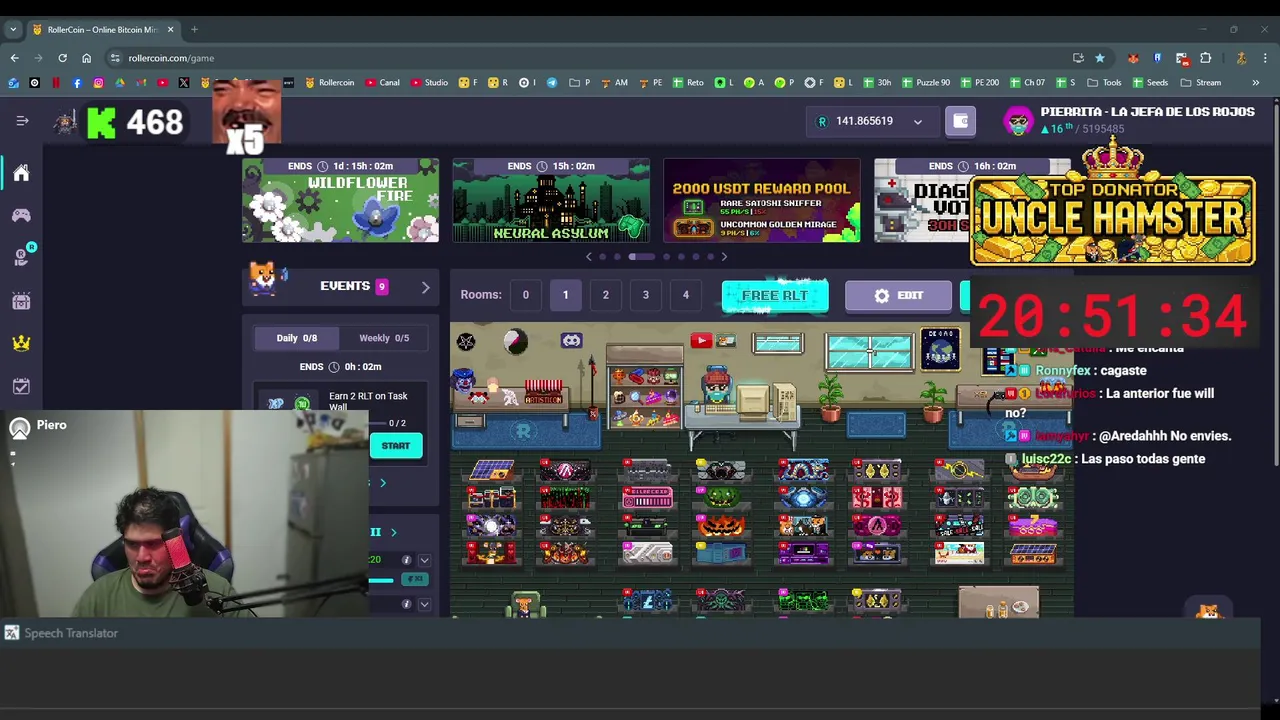Click the FREE RLT button
Screen dimensions: 1280x720
[x=775, y=296]
